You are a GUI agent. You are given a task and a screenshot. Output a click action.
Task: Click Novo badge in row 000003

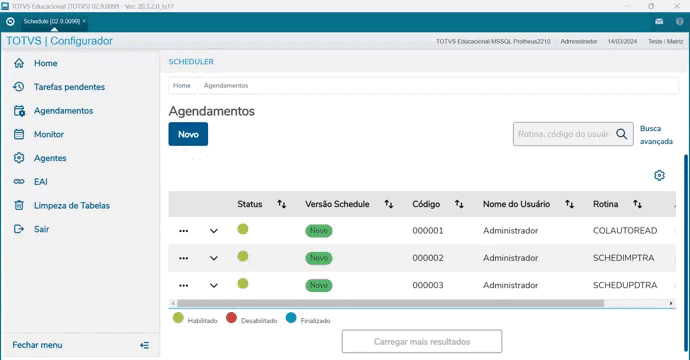click(319, 285)
